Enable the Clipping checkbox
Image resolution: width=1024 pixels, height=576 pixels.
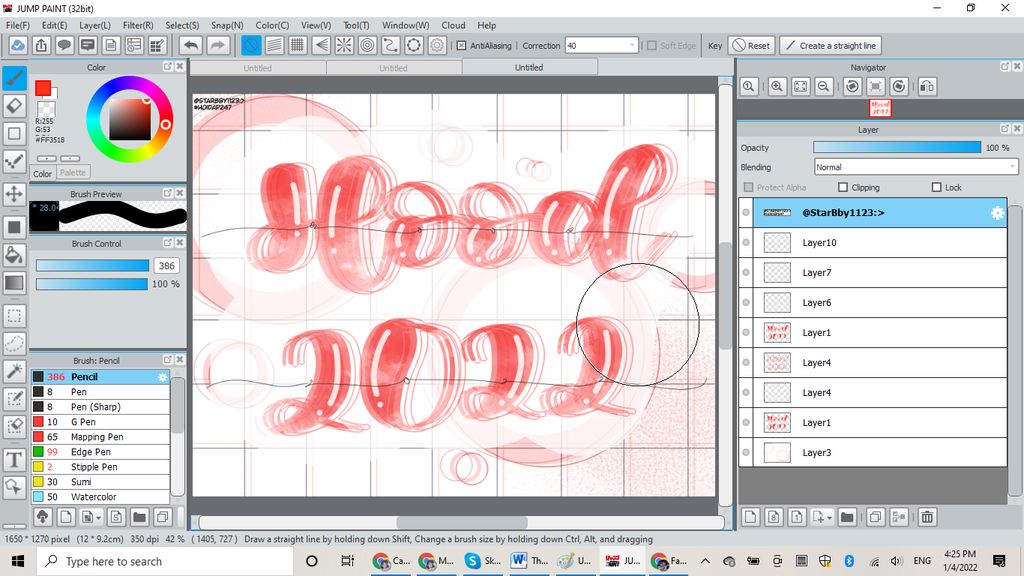[x=842, y=187]
